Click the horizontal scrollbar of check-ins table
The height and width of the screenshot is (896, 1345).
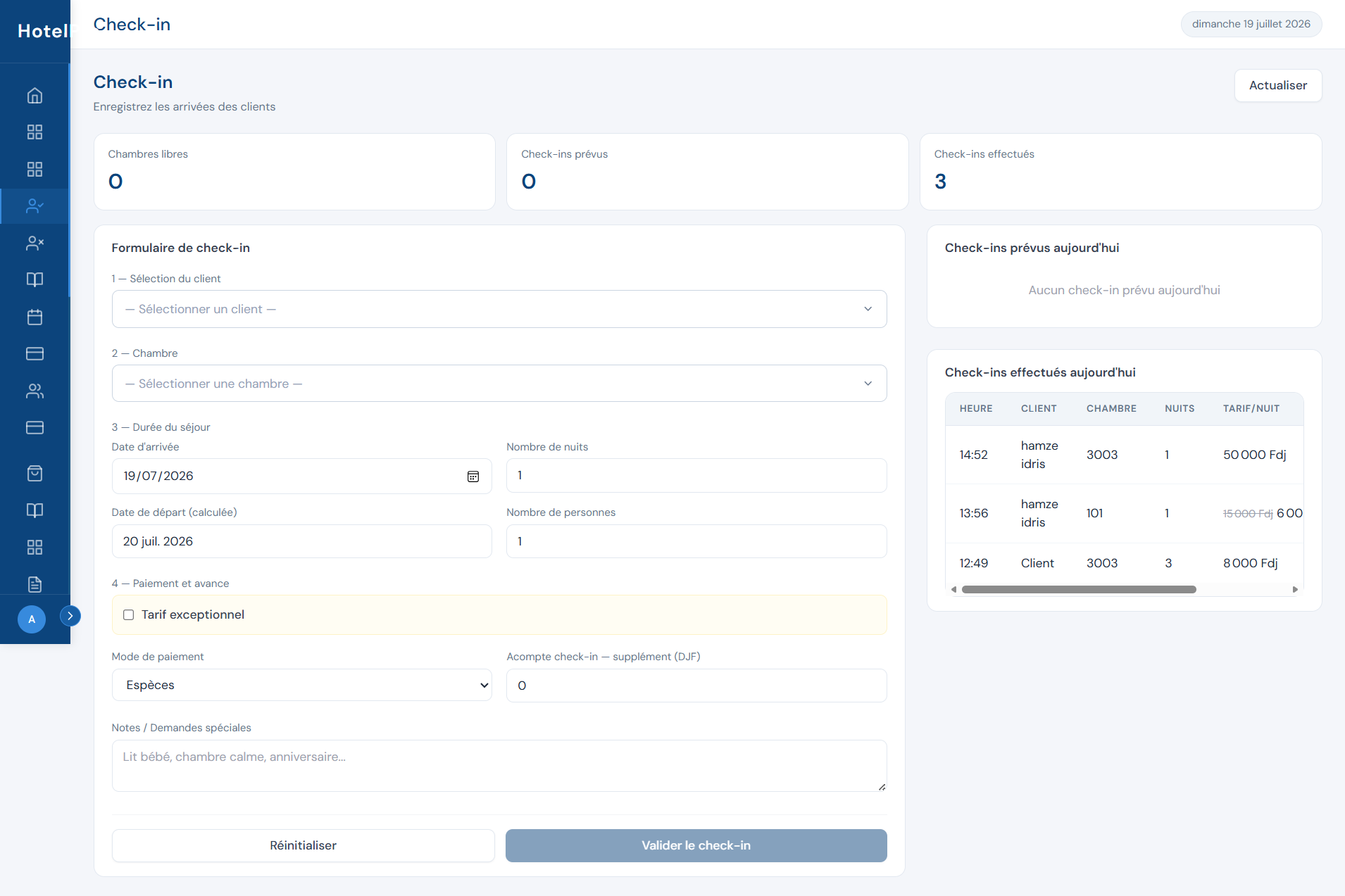[1079, 590]
